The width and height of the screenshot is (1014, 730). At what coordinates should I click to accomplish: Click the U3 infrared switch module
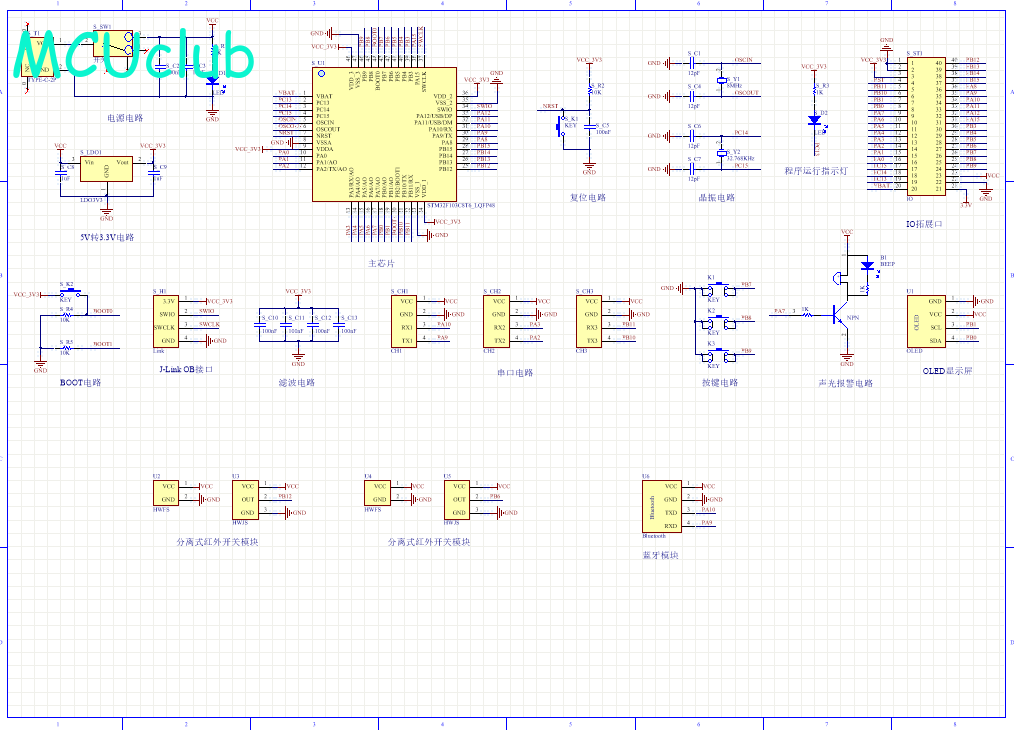click(x=246, y=499)
